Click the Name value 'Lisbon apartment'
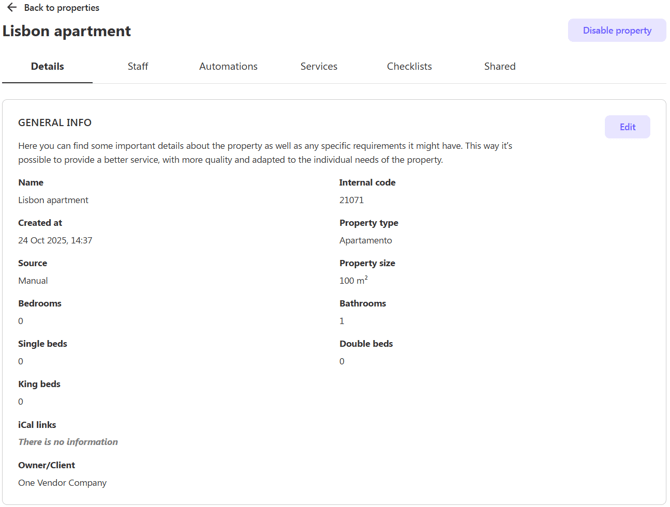 point(53,200)
